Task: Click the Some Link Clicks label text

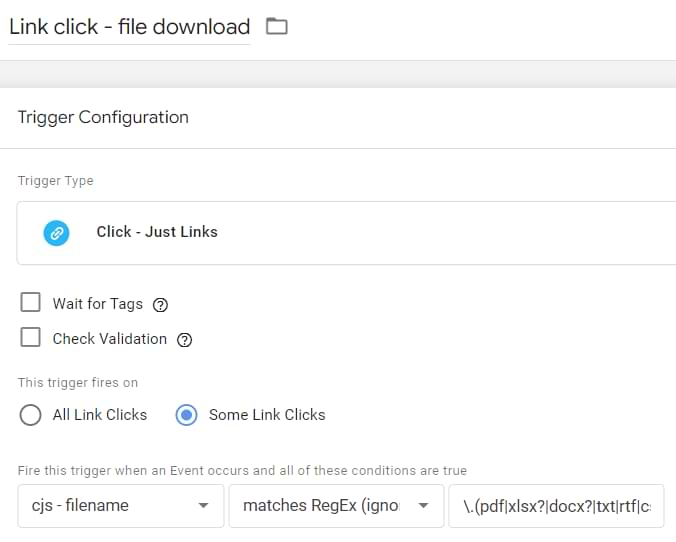Action: pyautogui.click(x=267, y=415)
